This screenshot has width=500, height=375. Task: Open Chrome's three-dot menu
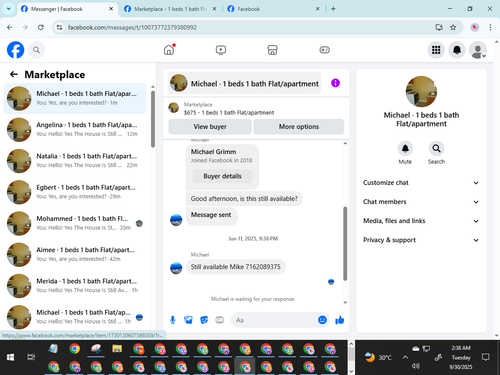pos(490,27)
